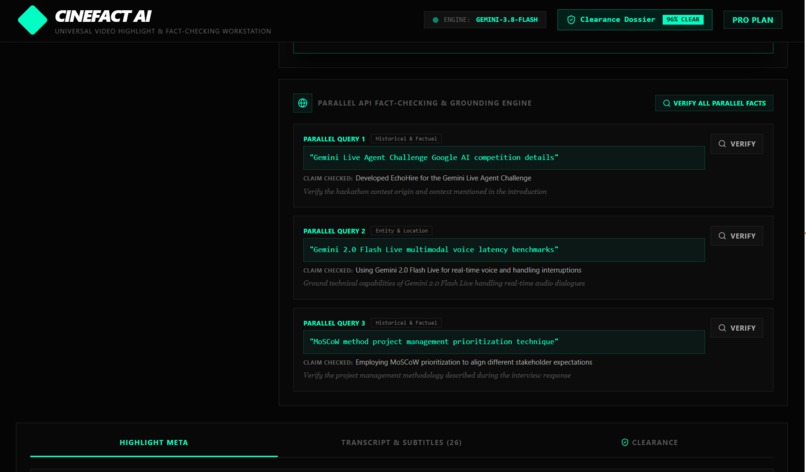
Task: Click the project management methodology note
Action: click(437, 375)
